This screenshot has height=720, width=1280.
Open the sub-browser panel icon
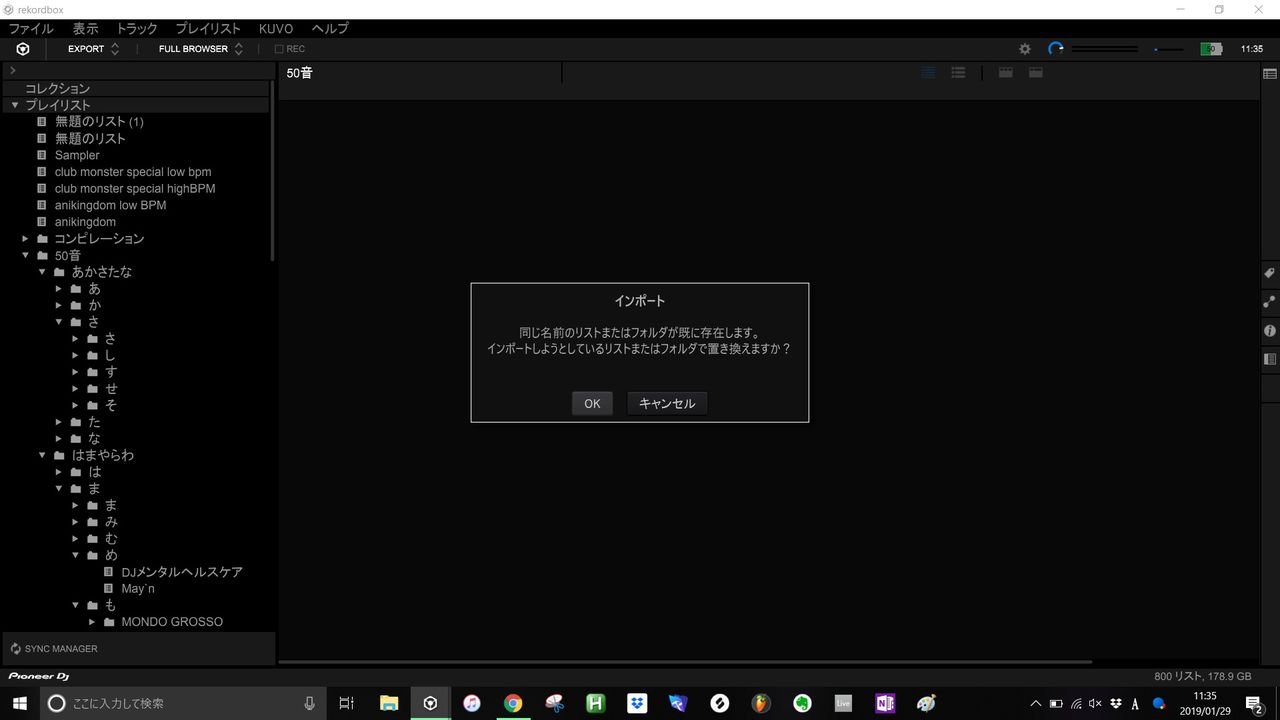1270,359
